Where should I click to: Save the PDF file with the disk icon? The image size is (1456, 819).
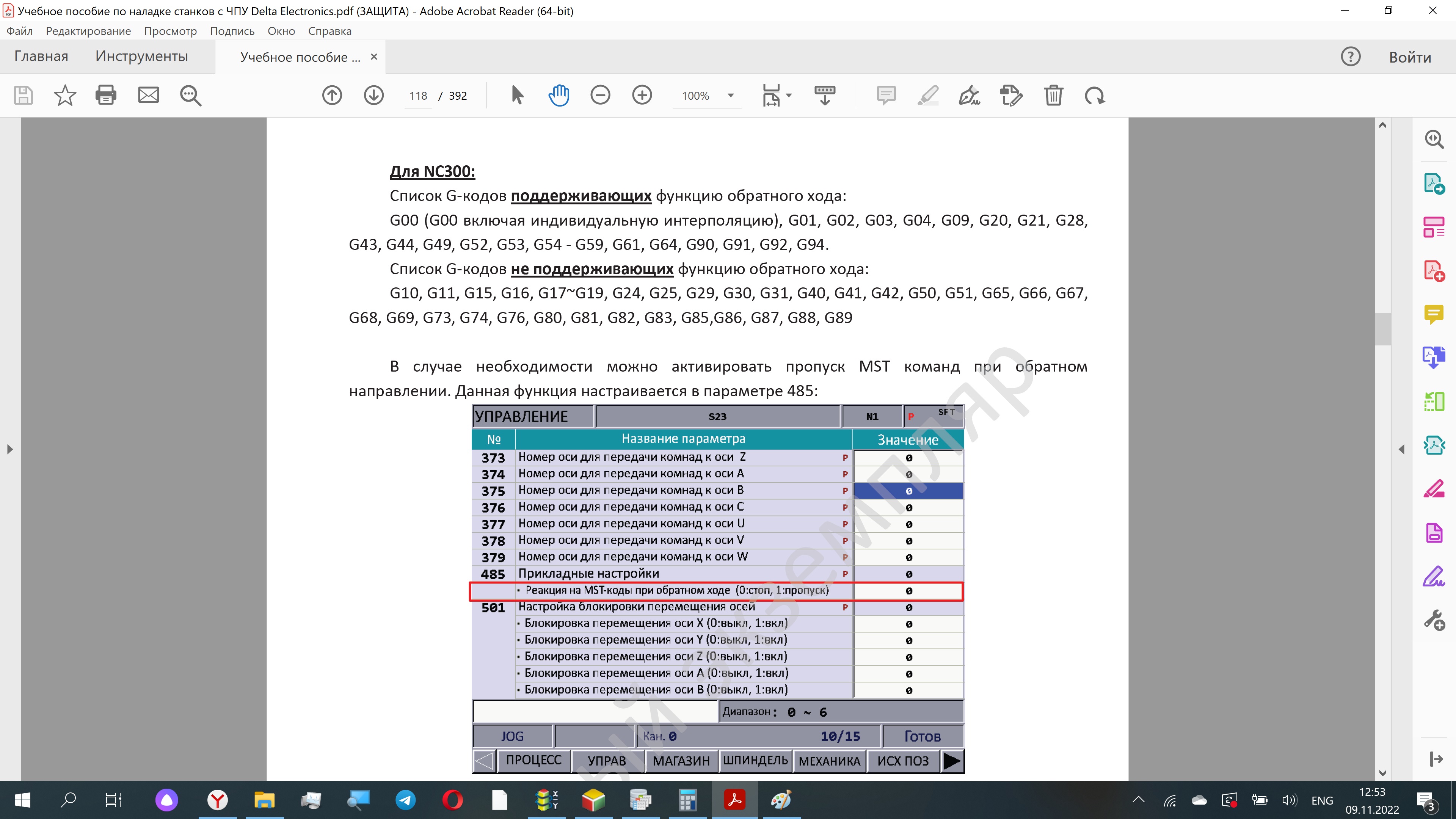pyautogui.click(x=23, y=95)
